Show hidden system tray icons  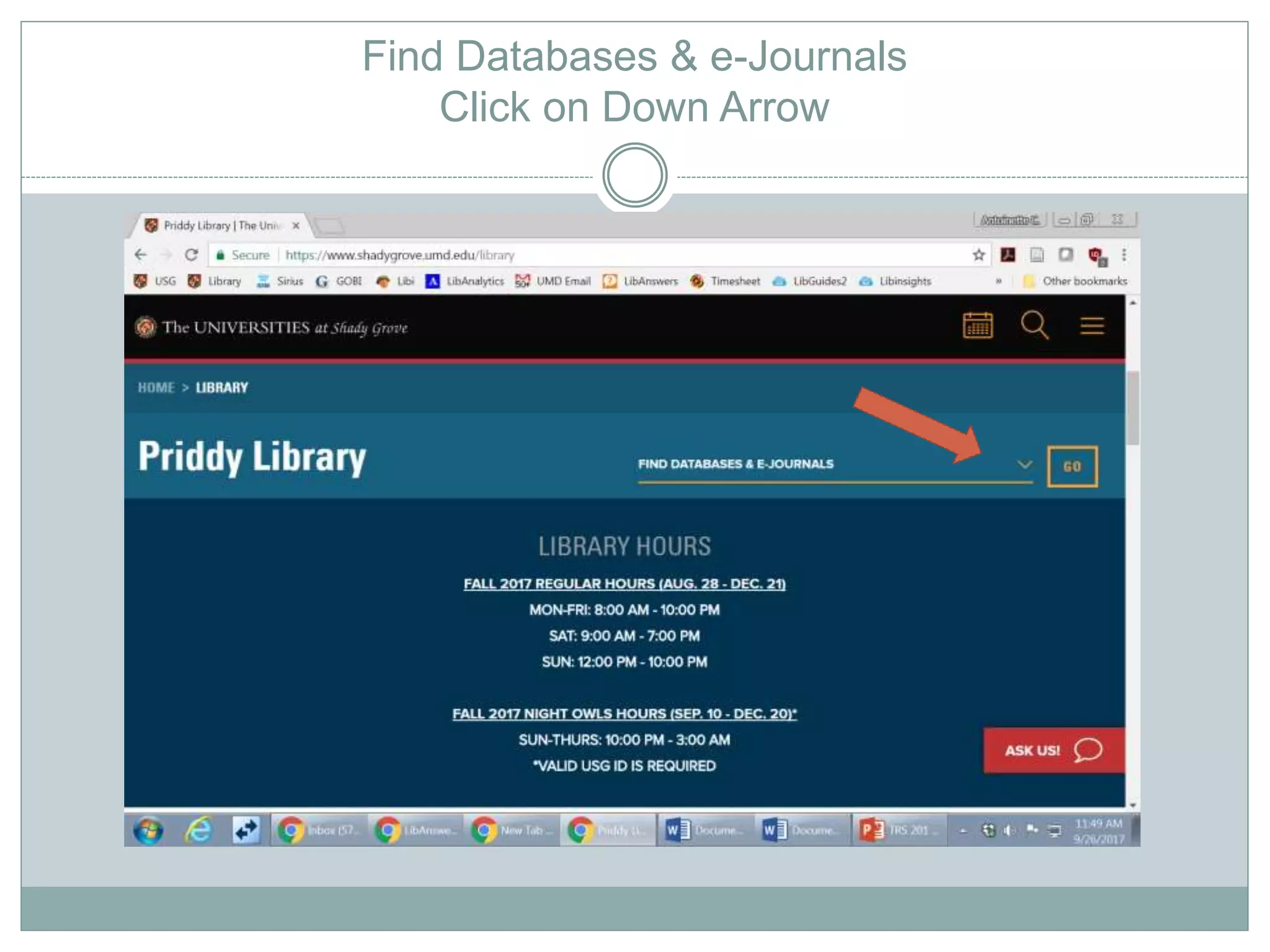(963, 831)
